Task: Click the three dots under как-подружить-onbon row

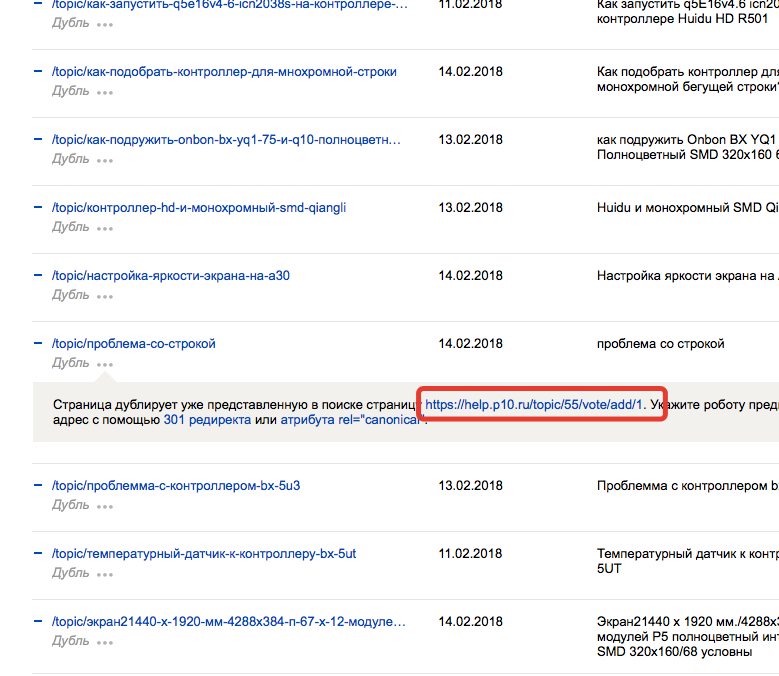Action: (105, 160)
